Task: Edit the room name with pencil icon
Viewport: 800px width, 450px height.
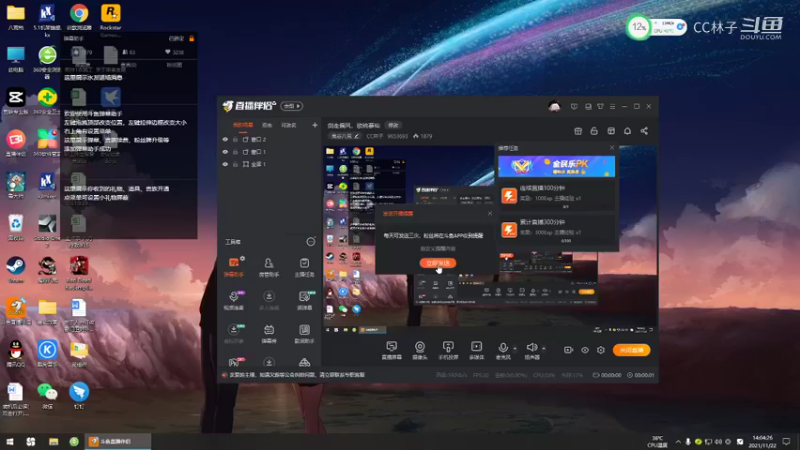Action: [x=357, y=136]
